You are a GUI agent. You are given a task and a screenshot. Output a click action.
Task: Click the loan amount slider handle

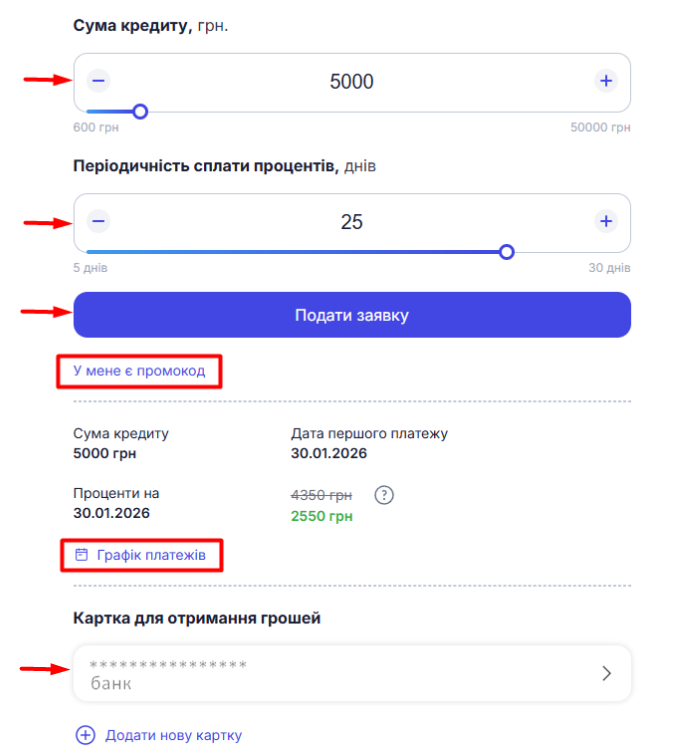[140, 112]
